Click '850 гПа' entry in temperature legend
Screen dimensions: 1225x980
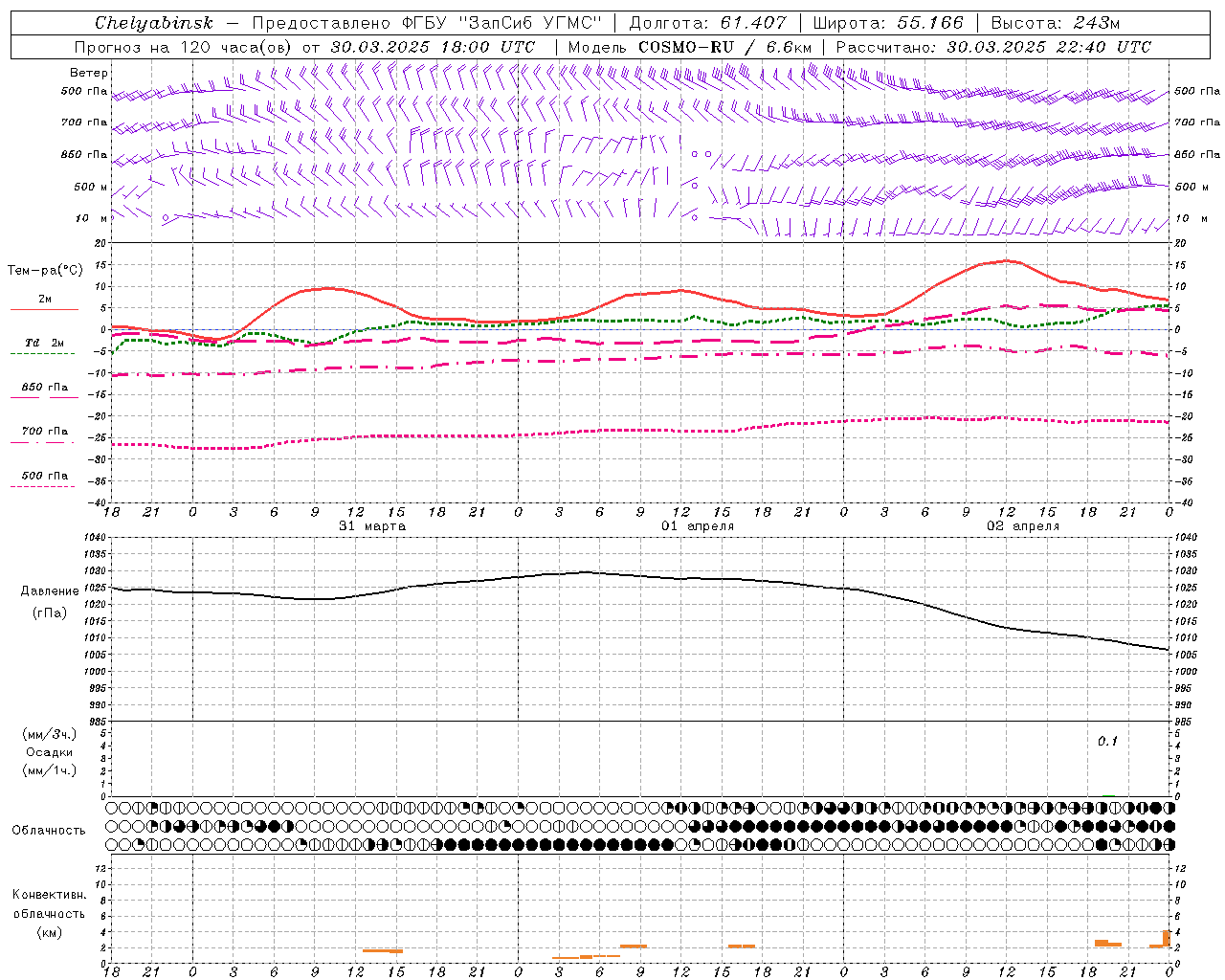[x=44, y=388]
